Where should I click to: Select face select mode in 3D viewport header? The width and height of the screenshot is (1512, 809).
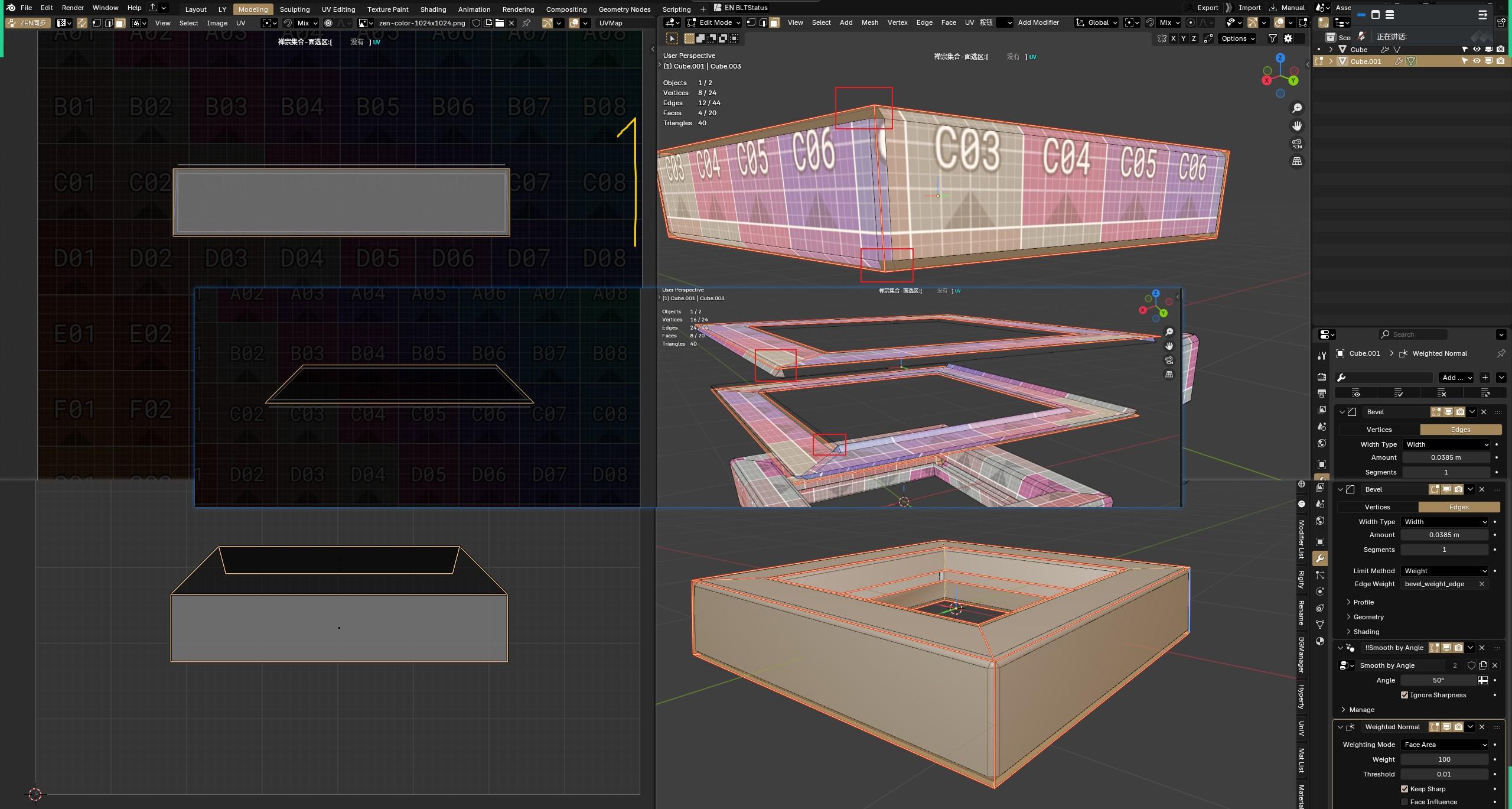tap(774, 22)
